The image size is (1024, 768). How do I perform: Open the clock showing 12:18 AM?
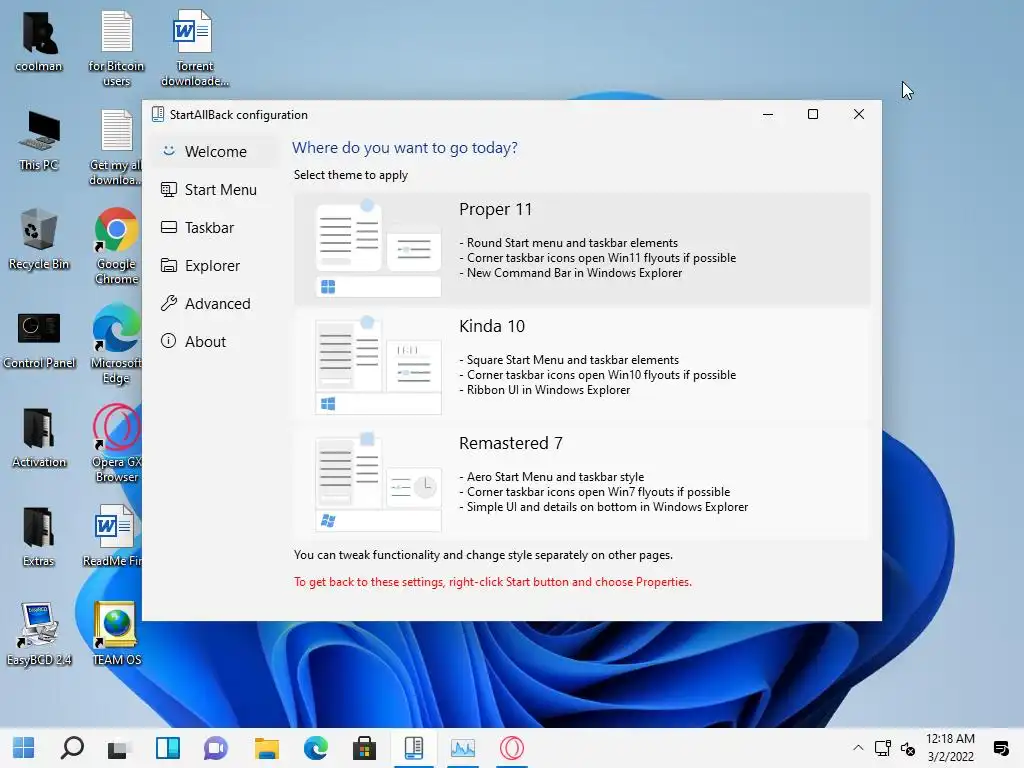click(x=950, y=748)
